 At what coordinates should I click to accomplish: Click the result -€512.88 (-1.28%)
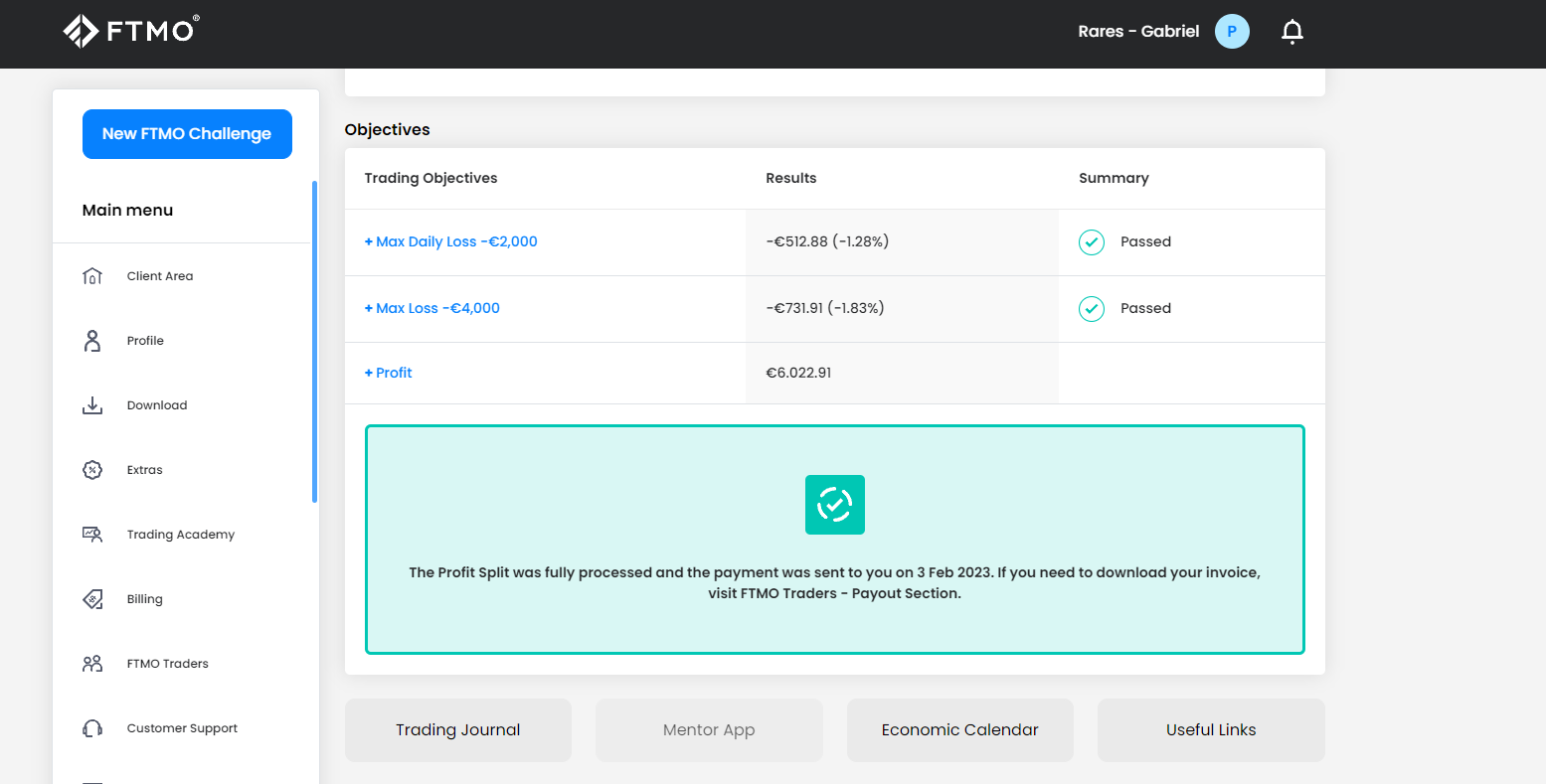(827, 241)
